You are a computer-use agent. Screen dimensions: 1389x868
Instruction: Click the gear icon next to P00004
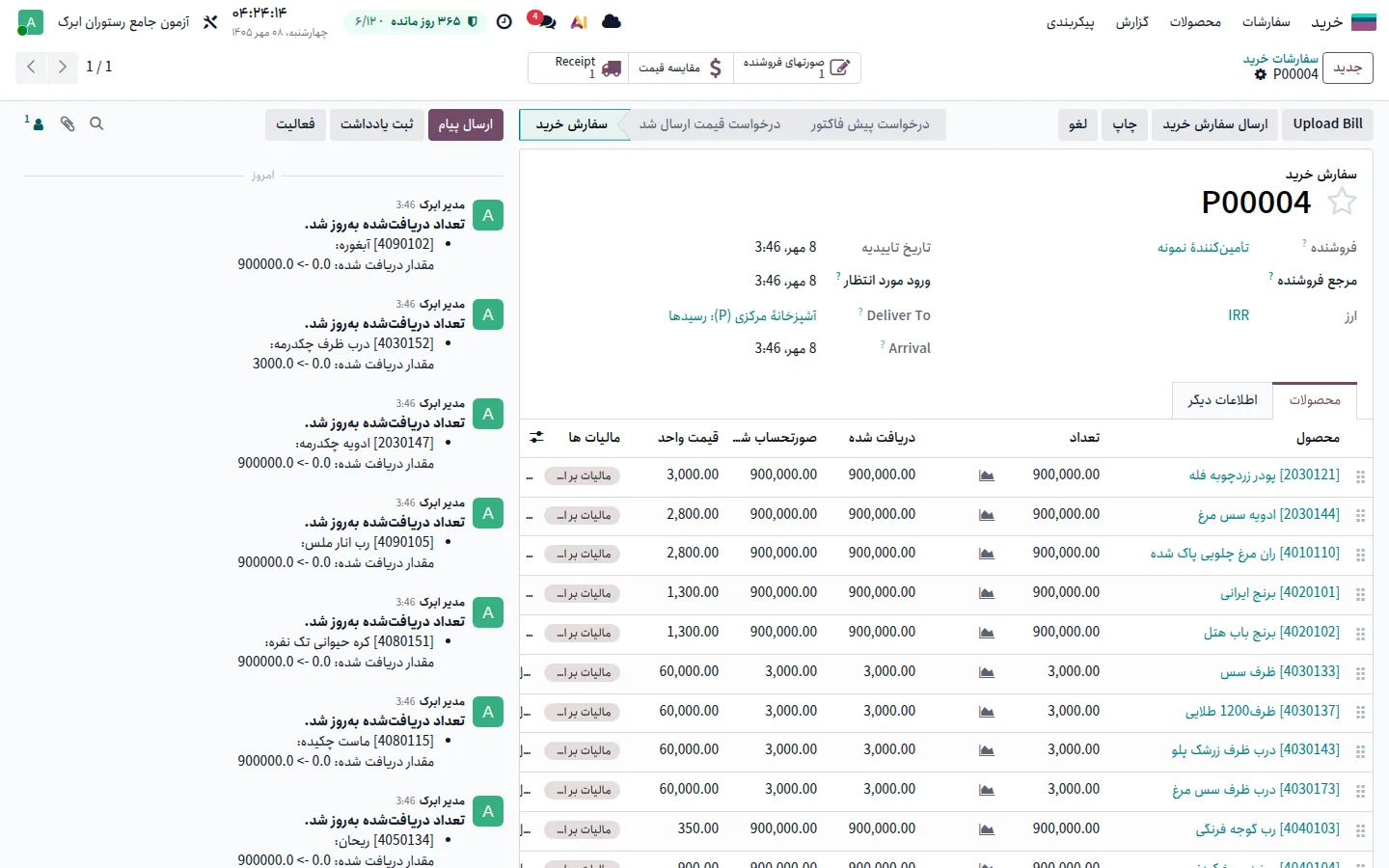tap(1261, 74)
